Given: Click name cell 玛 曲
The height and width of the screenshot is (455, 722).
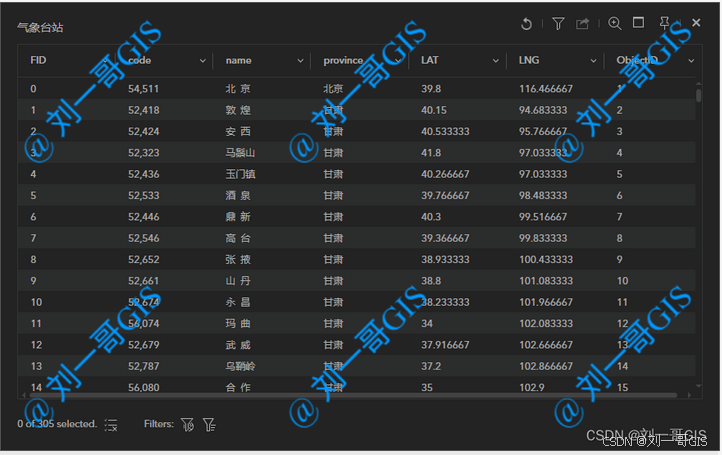Looking at the screenshot, I should (x=238, y=323).
